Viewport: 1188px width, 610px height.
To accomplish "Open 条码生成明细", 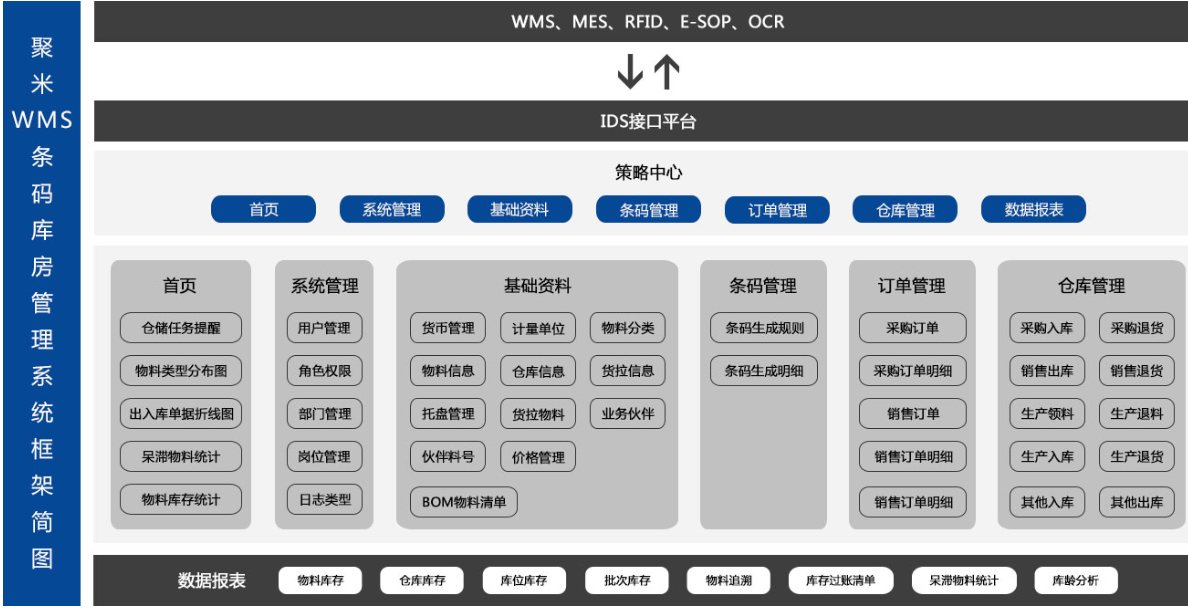I will 764,371.
